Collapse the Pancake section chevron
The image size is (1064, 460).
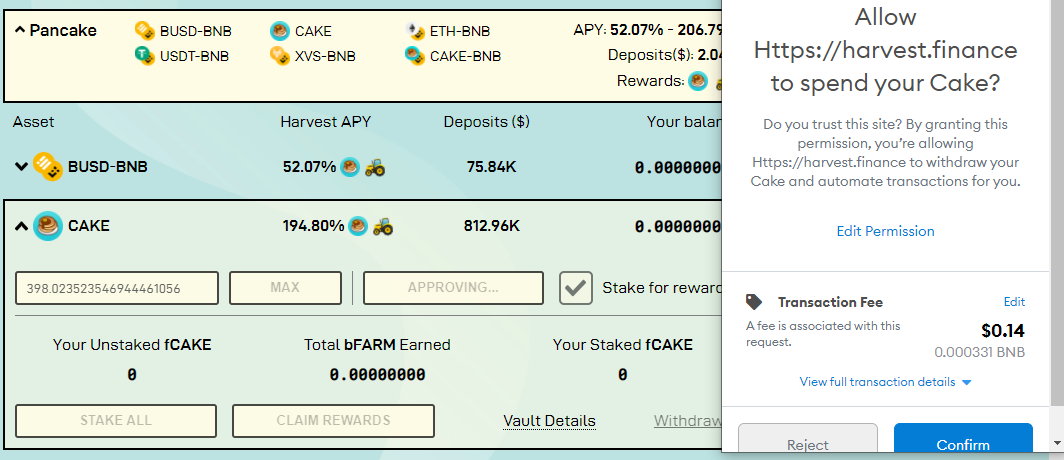coord(20,30)
